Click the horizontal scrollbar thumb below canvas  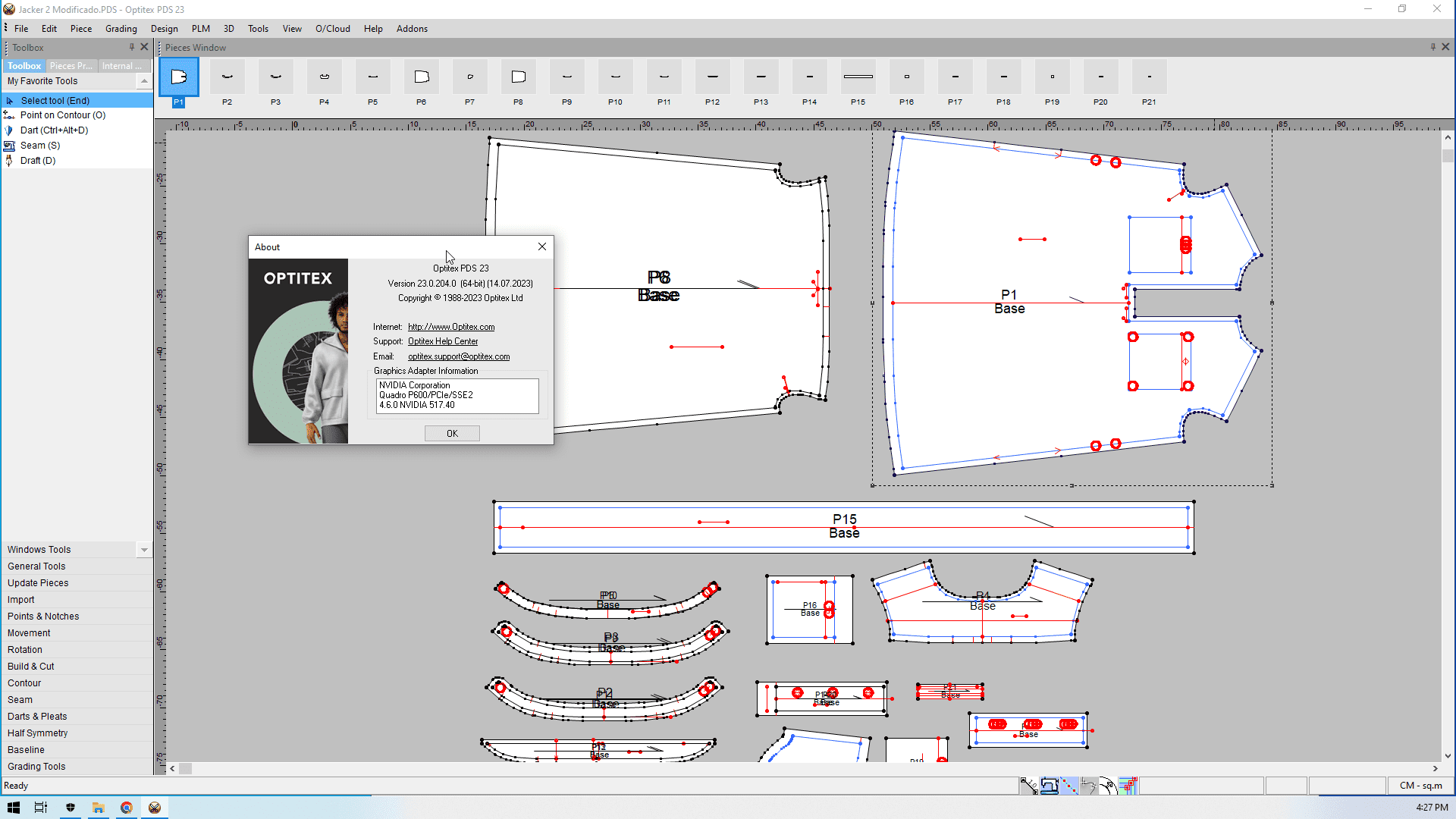coord(185,768)
